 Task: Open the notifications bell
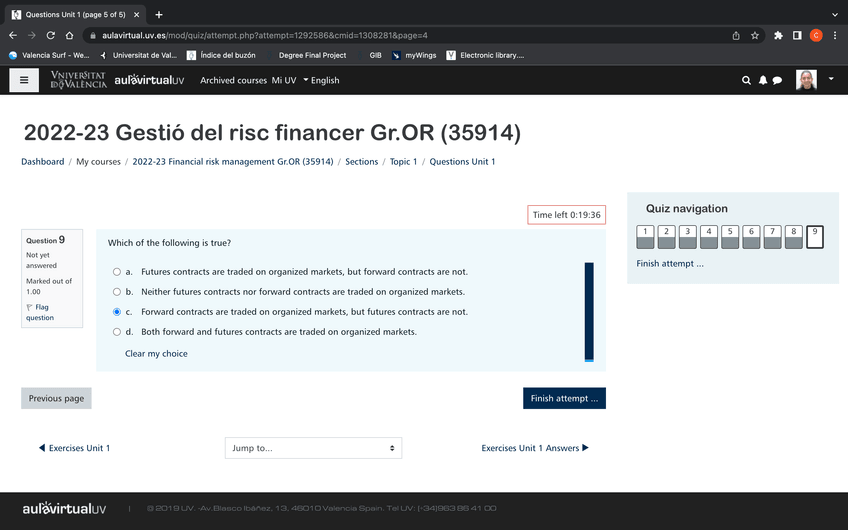click(x=762, y=80)
